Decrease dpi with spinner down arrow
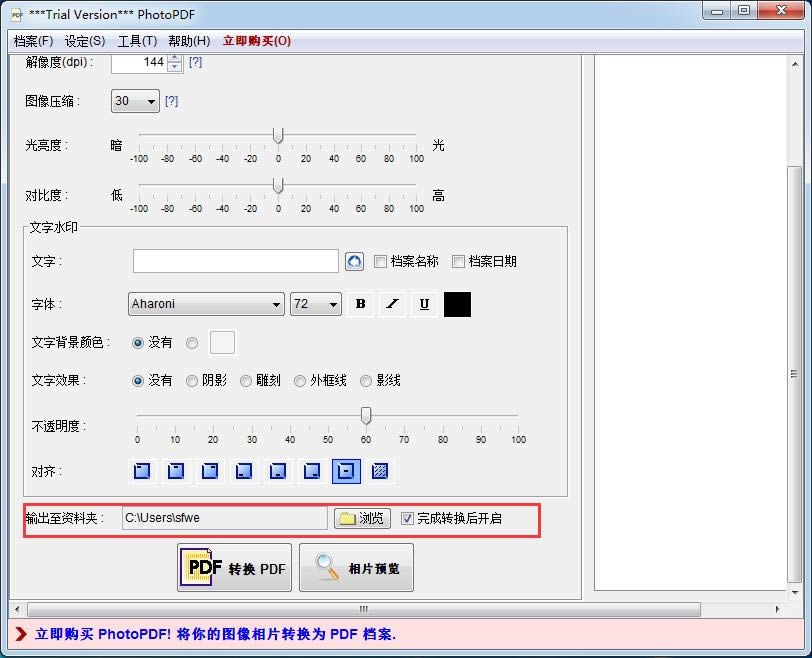The height and width of the screenshot is (658, 812). coord(175,67)
